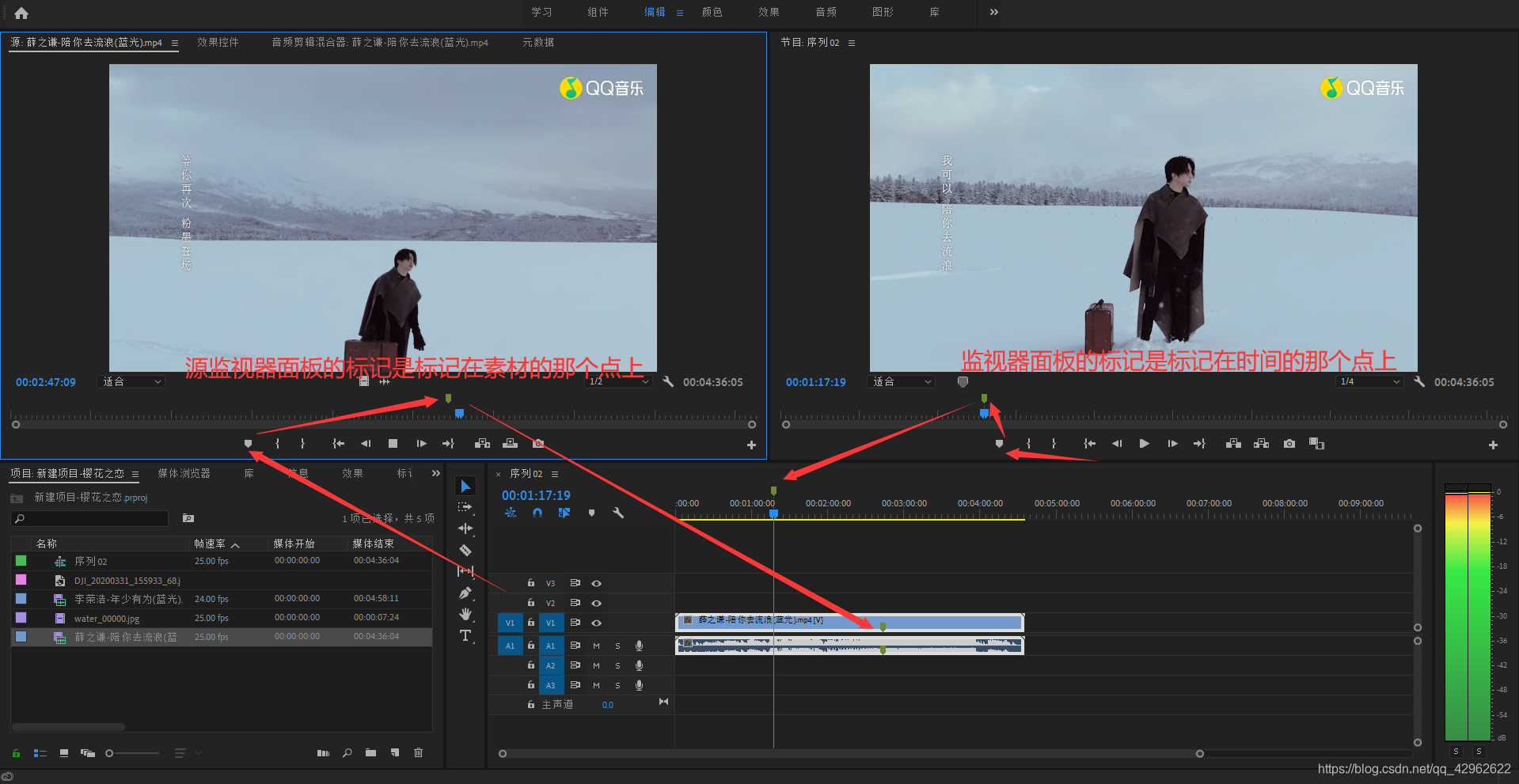Enable voice-over record on A1
The image size is (1519, 784).
pyautogui.click(x=639, y=646)
